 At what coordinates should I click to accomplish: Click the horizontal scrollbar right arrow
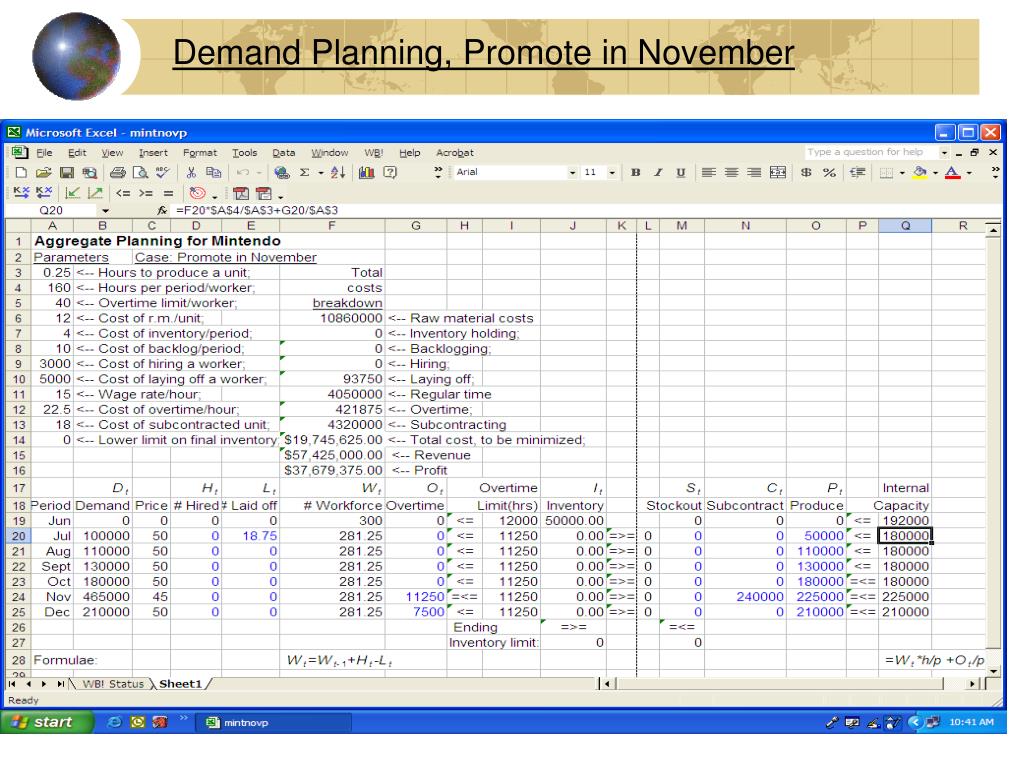[974, 684]
